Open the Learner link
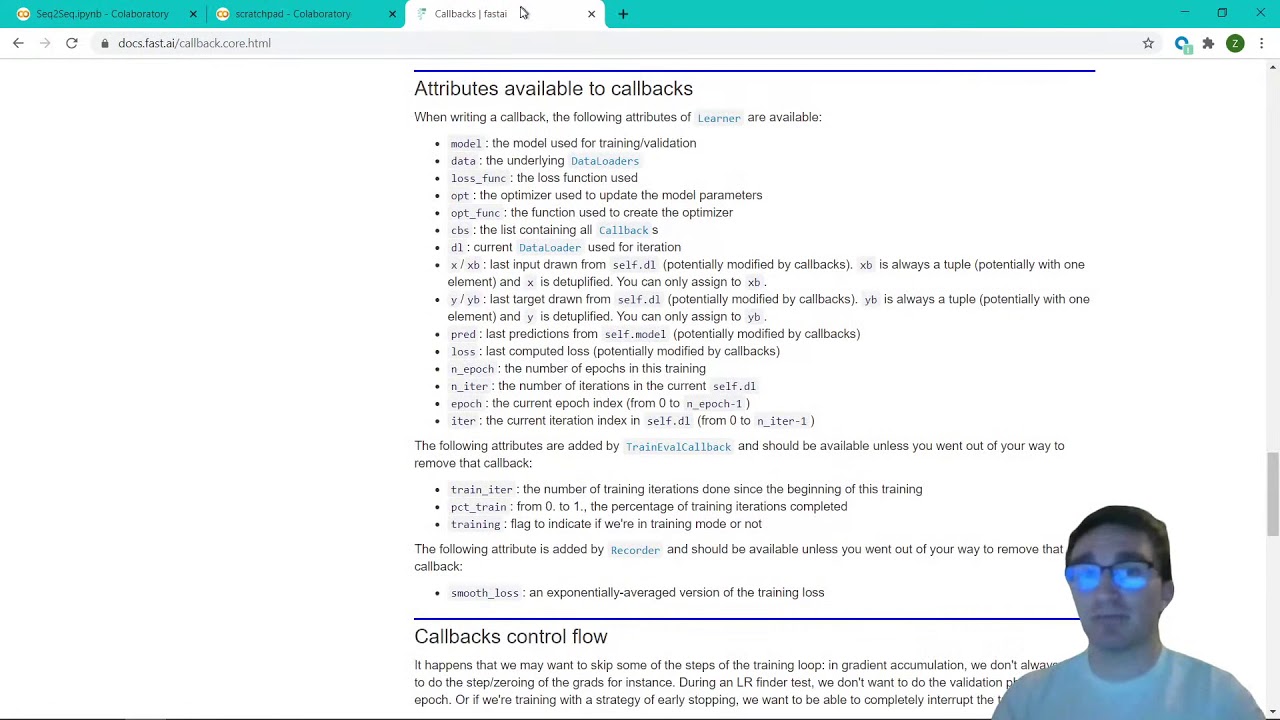Screen dimensions: 1280x720 click(x=719, y=118)
